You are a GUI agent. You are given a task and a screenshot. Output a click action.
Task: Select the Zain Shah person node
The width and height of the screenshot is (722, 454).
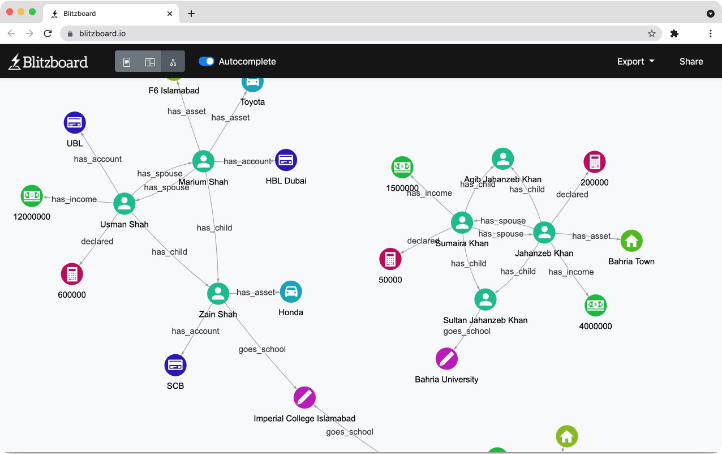218,294
